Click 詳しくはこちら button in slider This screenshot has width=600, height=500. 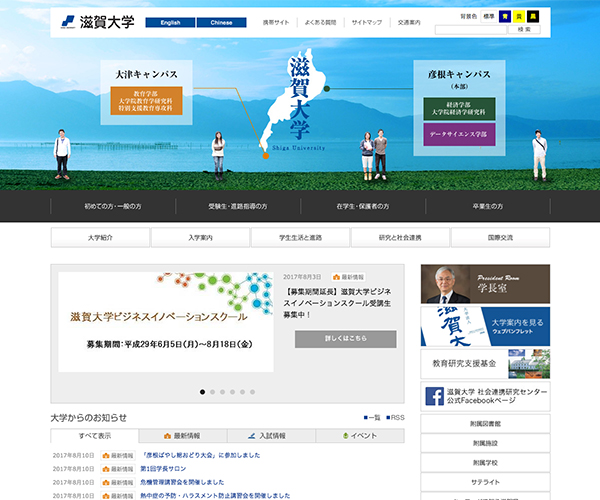[346, 339]
